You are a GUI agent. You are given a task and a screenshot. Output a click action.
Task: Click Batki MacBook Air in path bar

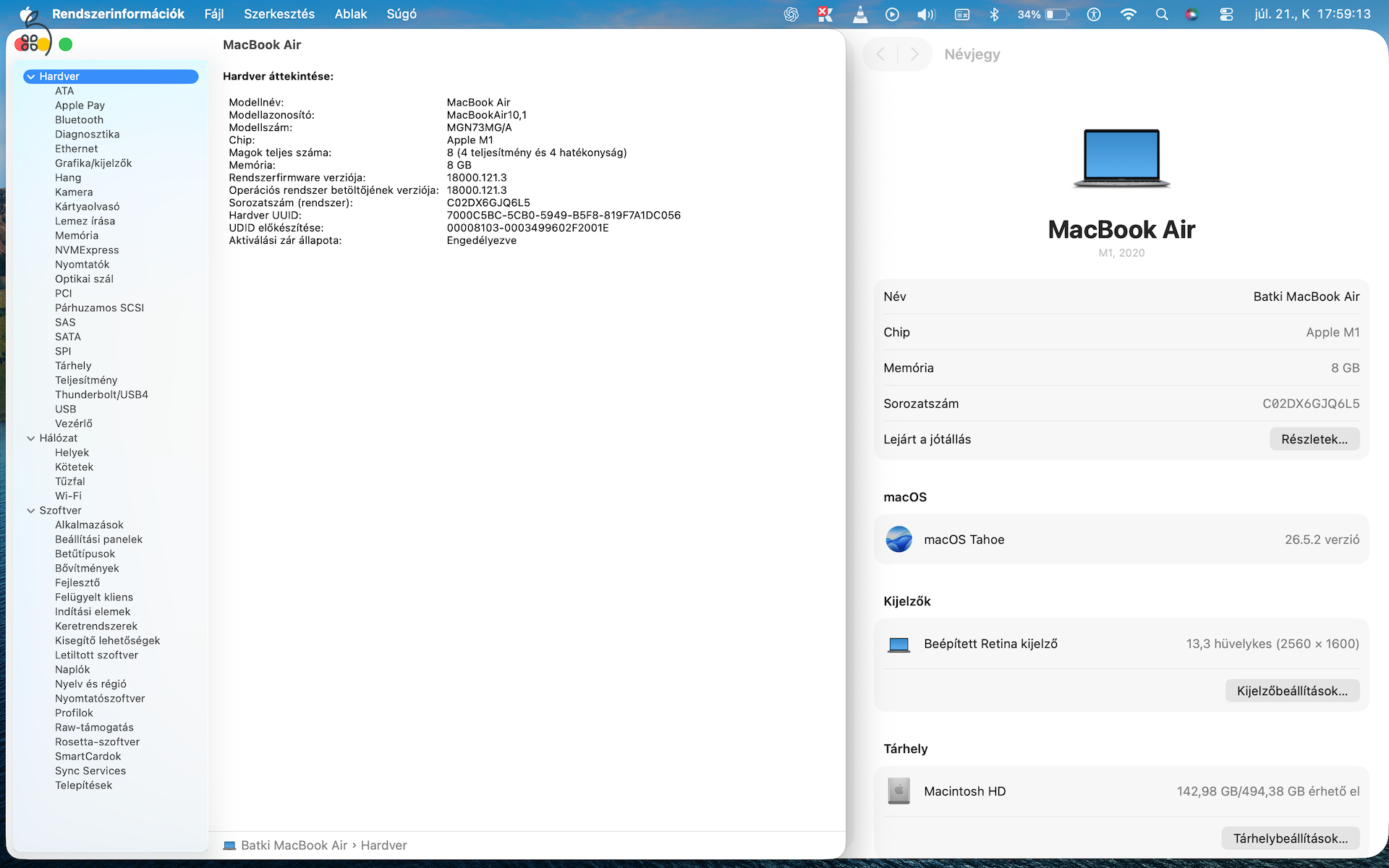pos(294,846)
